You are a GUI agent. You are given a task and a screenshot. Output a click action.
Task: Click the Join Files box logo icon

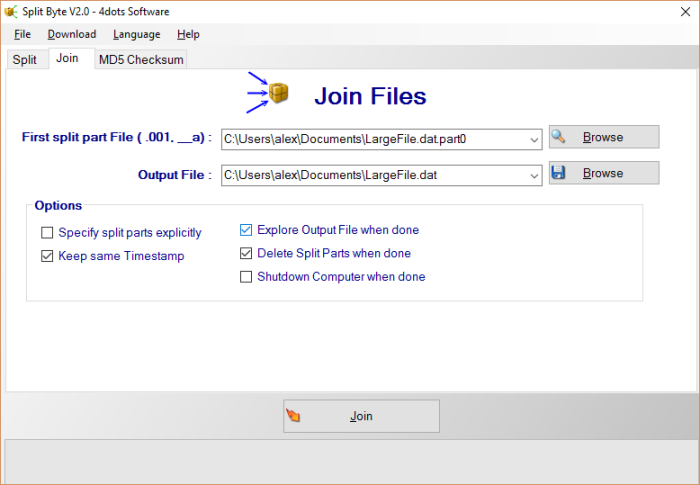(x=278, y=93)
